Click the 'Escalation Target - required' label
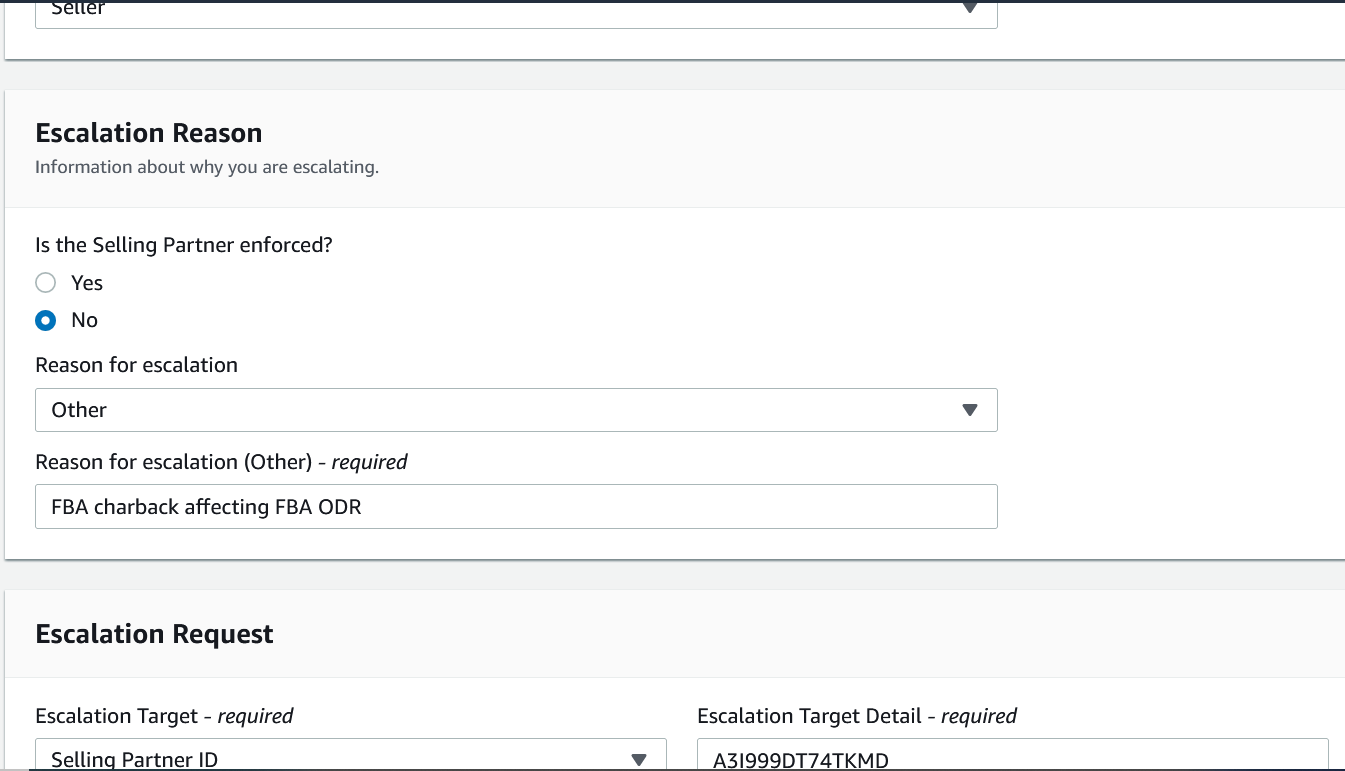This screenshot has height=771, width=1345. point(164,716)
